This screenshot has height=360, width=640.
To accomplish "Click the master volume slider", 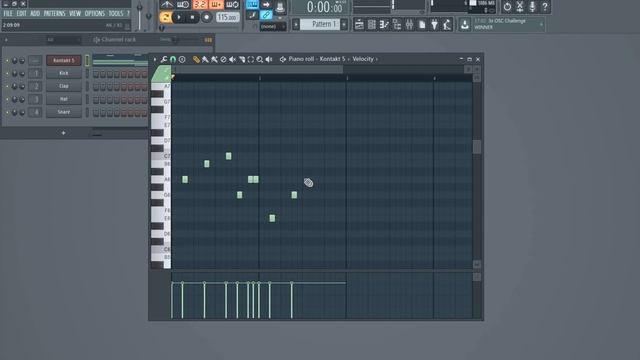I will pyautogui.click(x=140, y=16).
